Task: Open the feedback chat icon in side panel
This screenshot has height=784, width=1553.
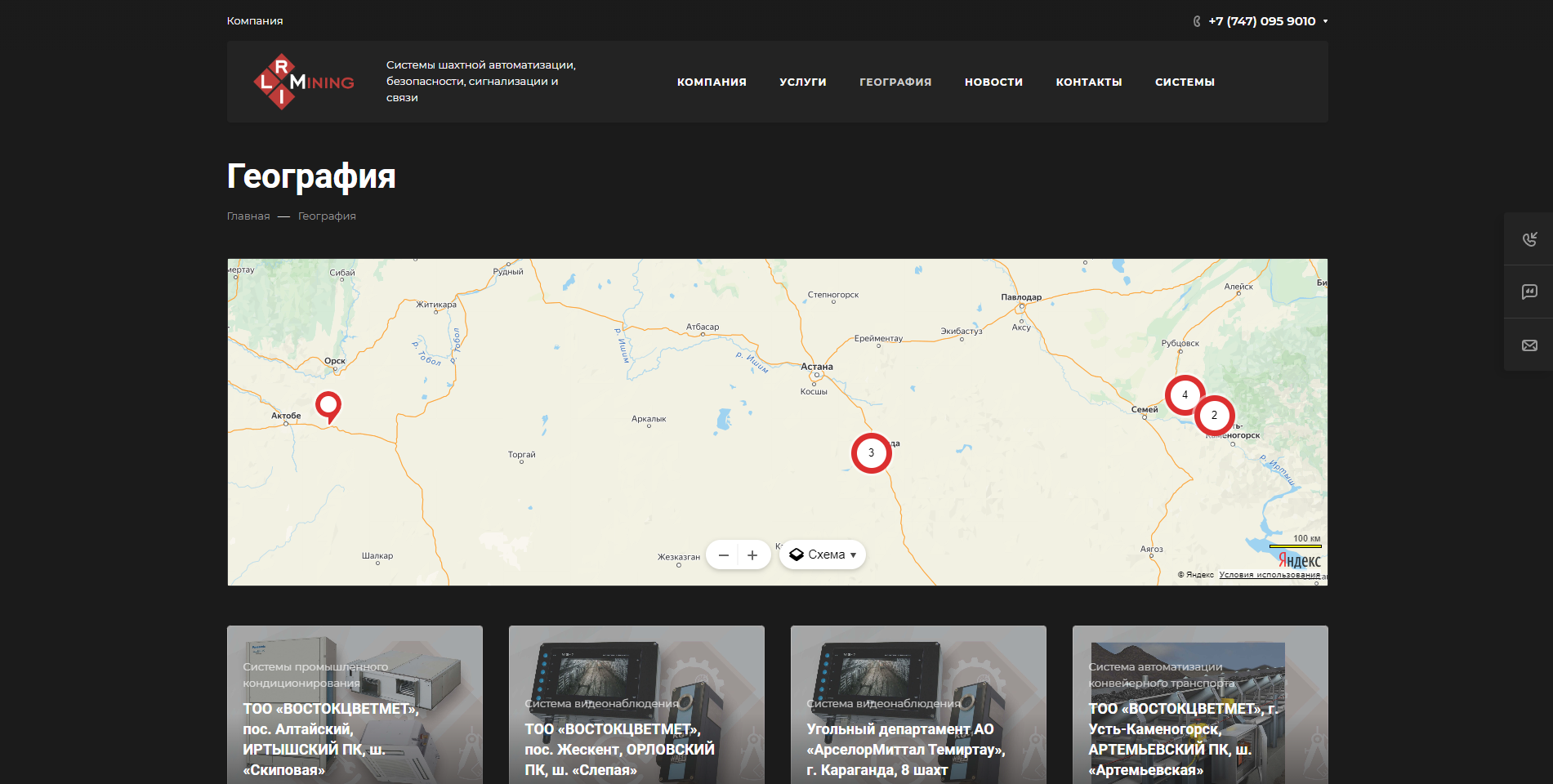Action: pos(1529,292)
